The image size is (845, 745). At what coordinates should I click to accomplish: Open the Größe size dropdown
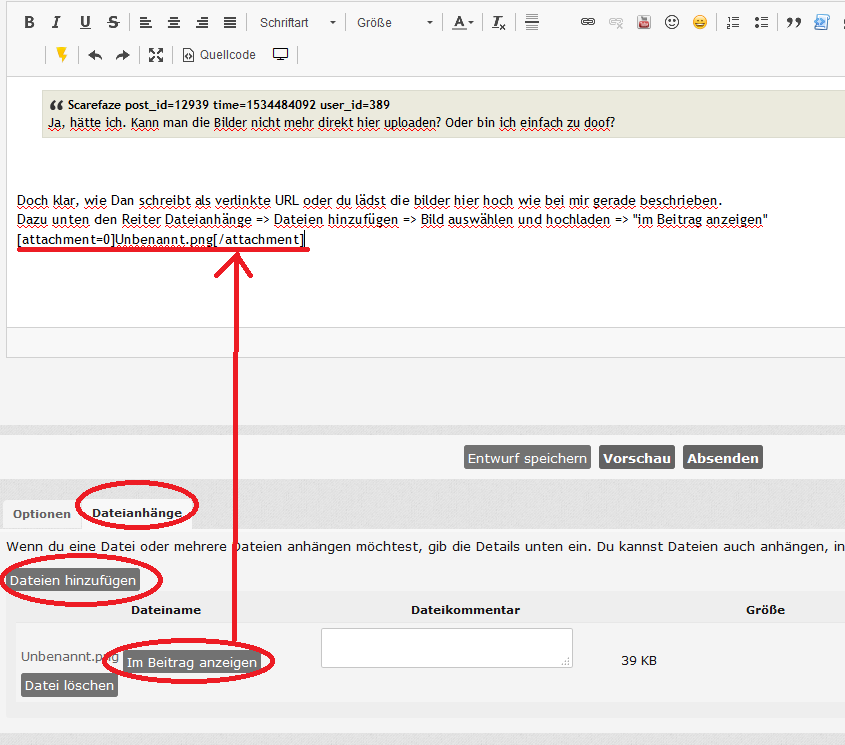coord(395,22)
